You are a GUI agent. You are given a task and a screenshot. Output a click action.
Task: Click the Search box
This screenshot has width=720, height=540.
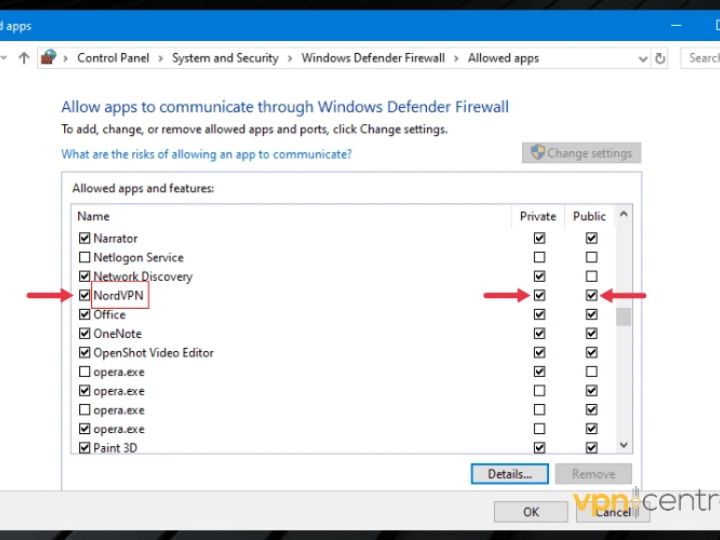tap(700, 58)
